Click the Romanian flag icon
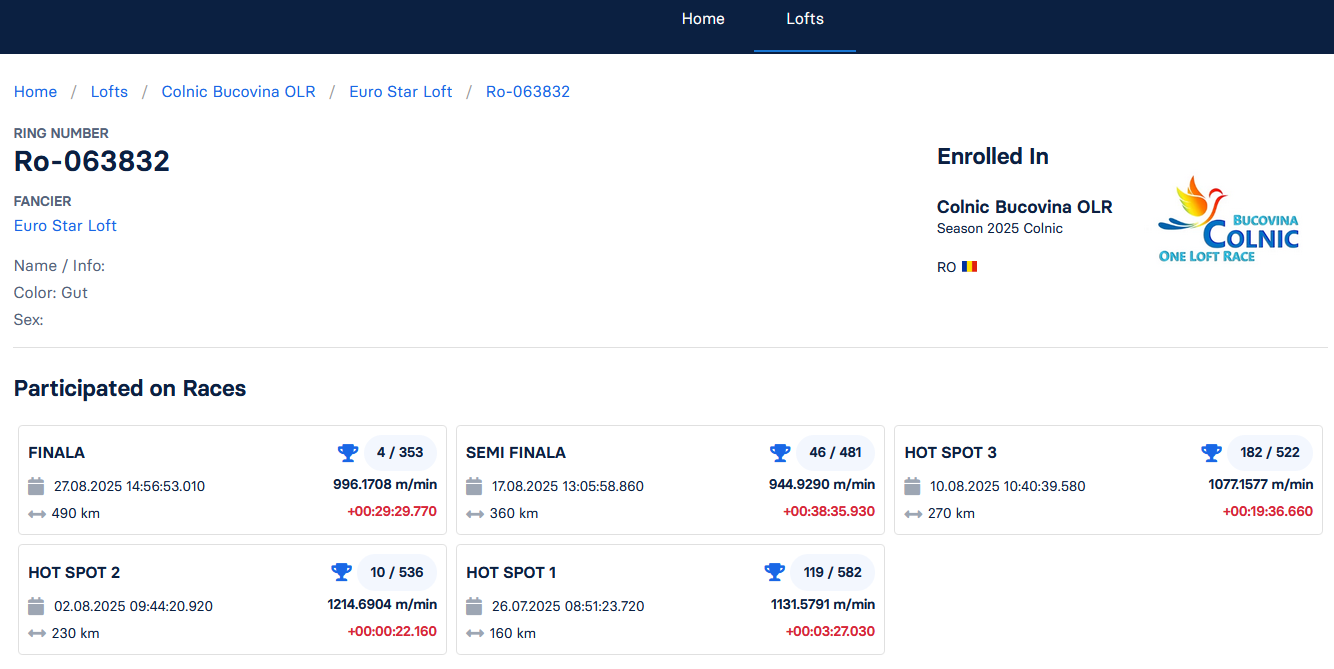The image size is (1334, 669). point(969,267)
